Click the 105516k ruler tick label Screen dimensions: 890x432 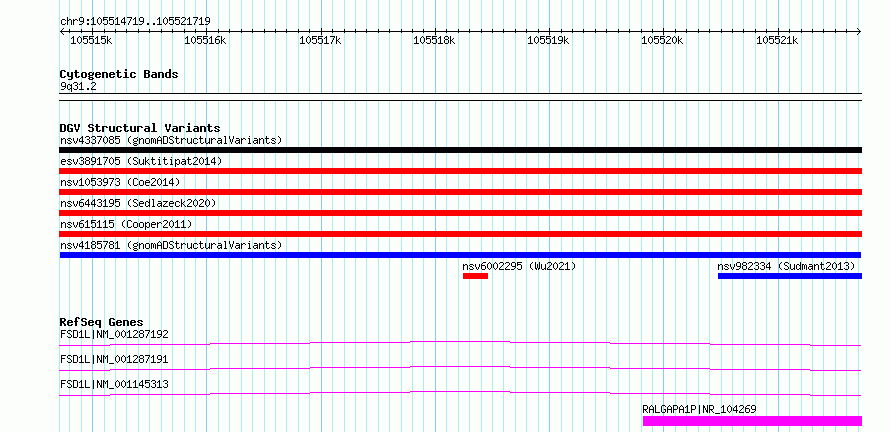(205, 40)
